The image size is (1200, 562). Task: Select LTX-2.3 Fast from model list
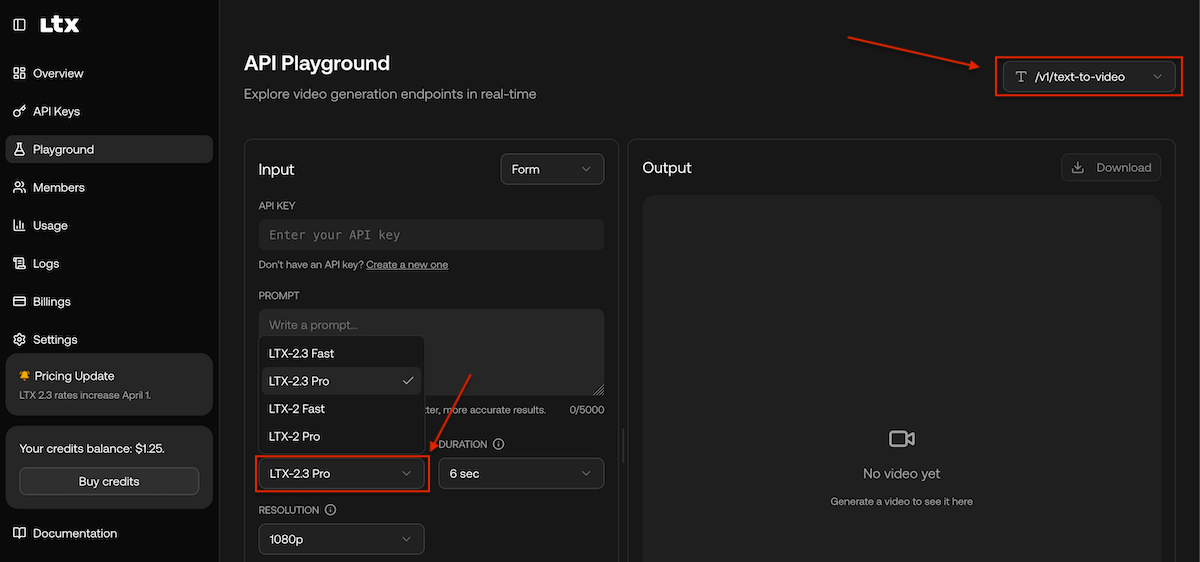[x=342, y=353]
